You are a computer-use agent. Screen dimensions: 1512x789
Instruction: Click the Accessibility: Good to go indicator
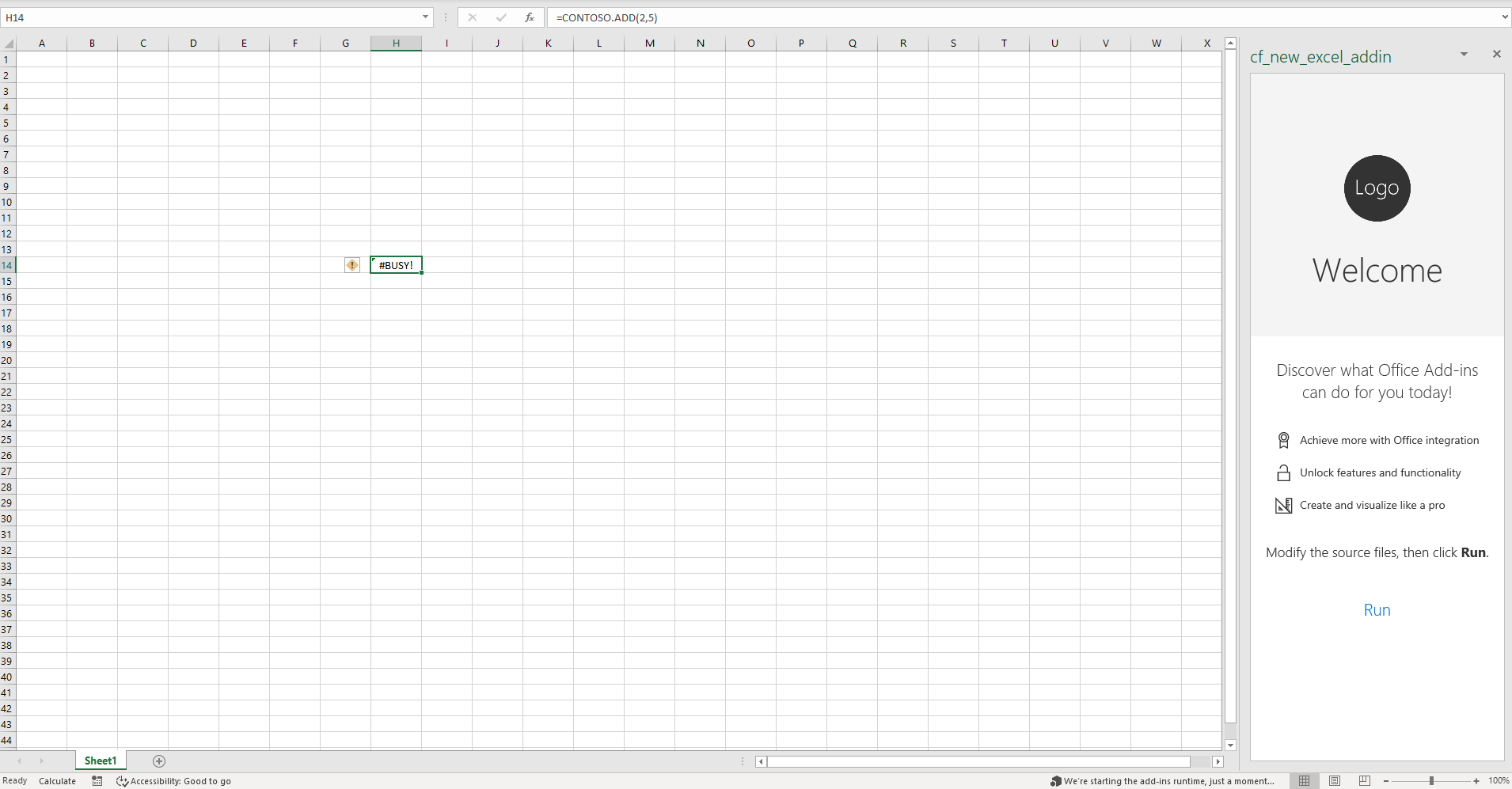174,781
